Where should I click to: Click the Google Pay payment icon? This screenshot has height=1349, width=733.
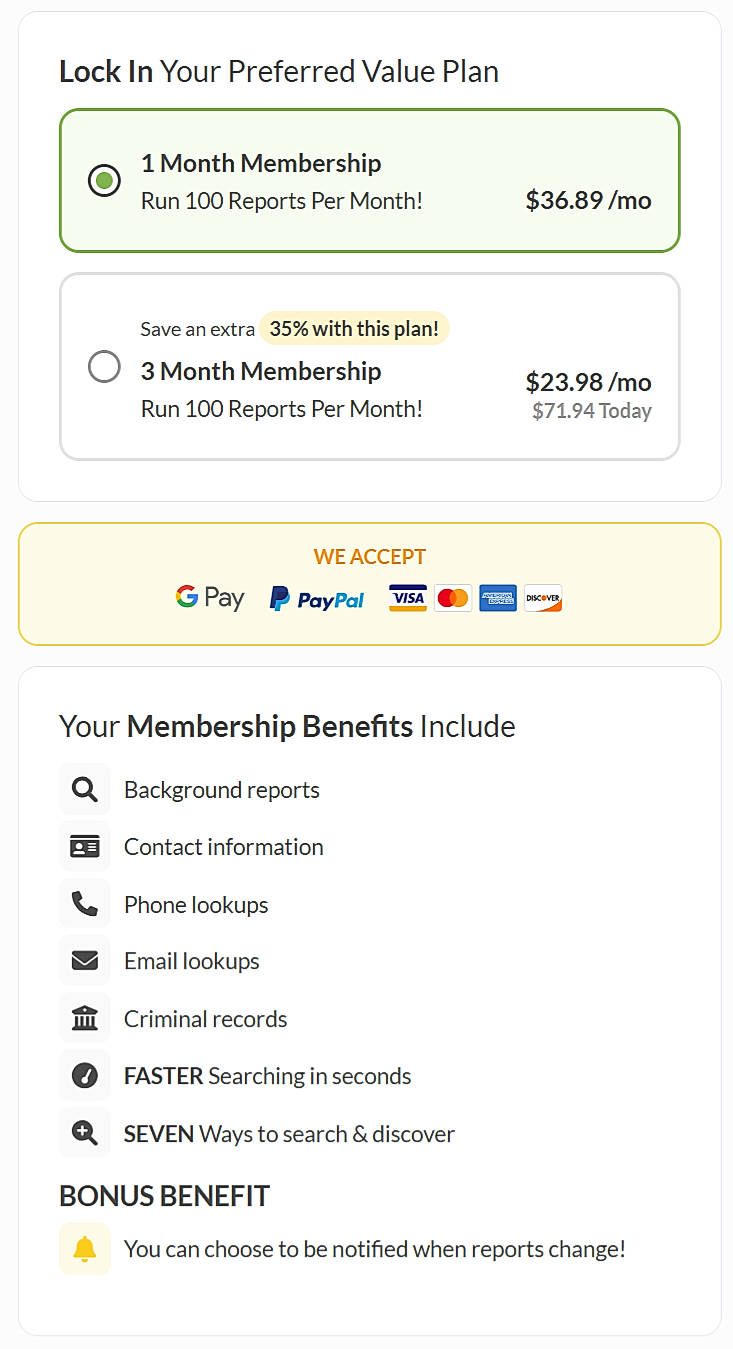[210, 597]
